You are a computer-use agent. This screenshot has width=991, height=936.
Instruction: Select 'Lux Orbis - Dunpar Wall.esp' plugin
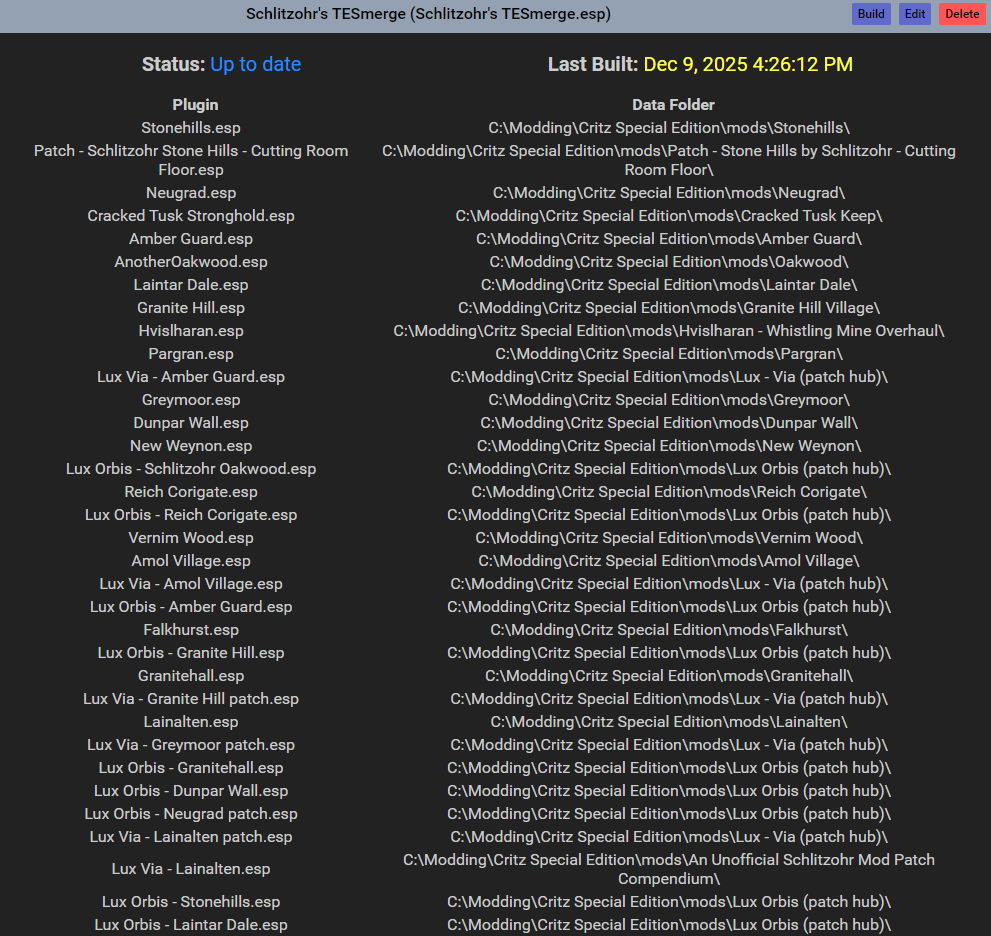pos(191,791)
